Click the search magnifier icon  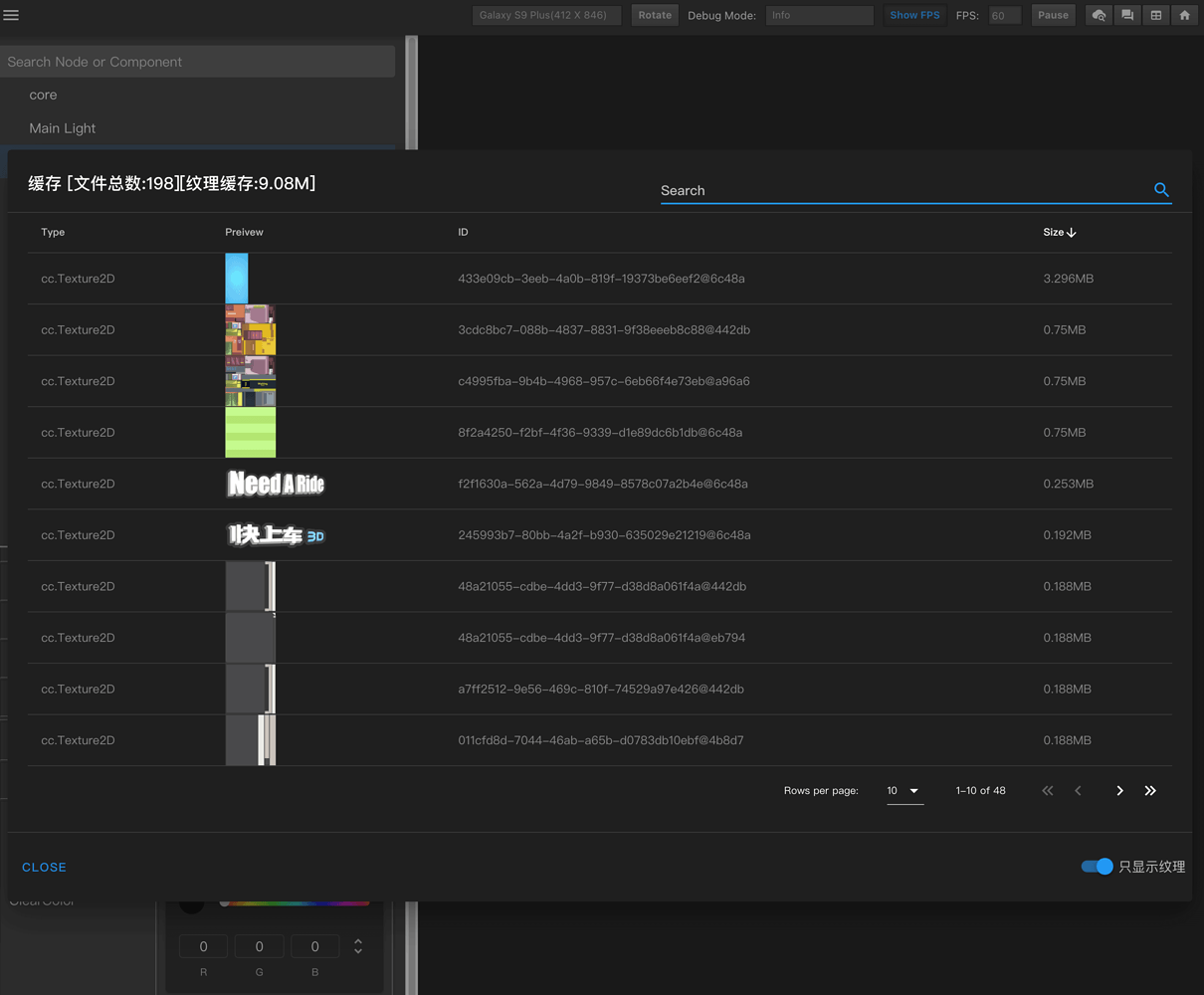click(1161, 189)
